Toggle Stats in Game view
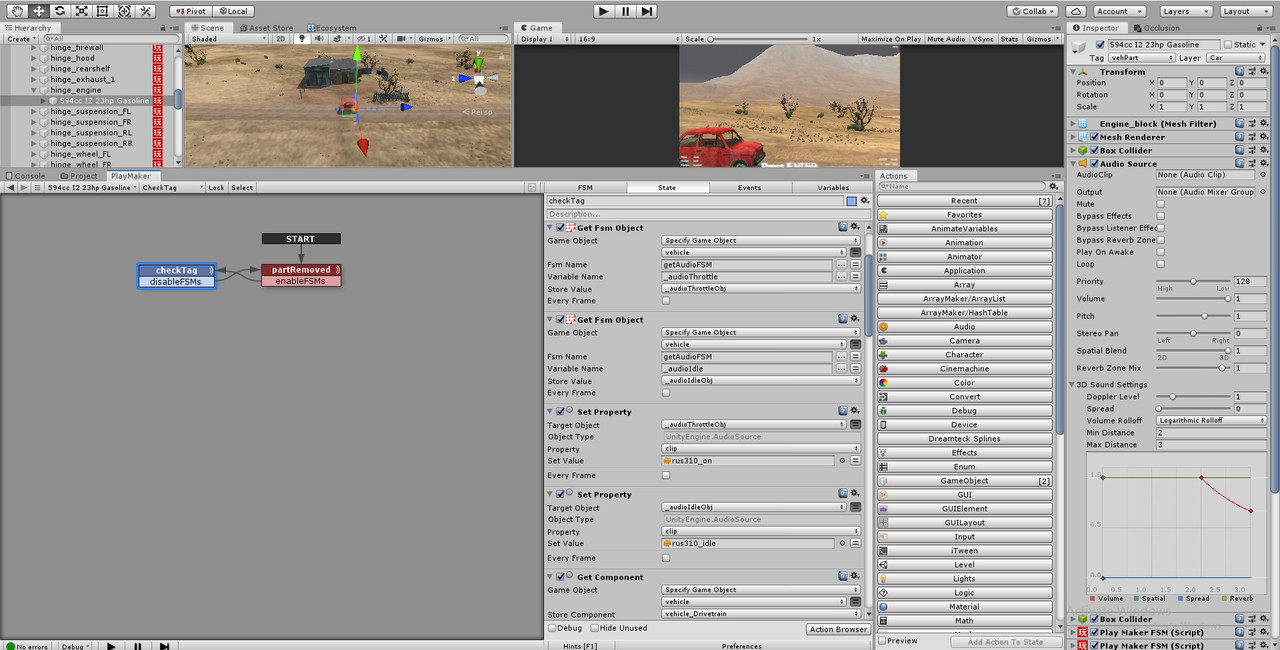Image resolution: width=1280 pixels, height=650 pixels. point(1009,39)
